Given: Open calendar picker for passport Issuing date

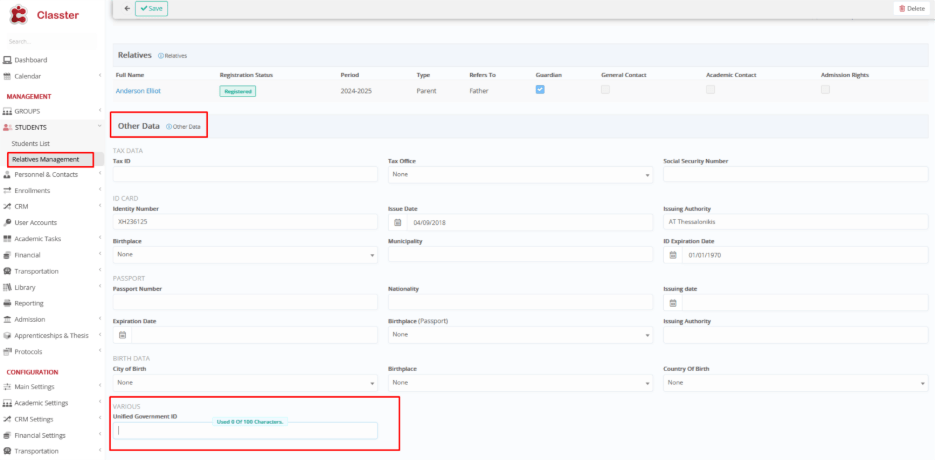Looking at the screenshot, I should click(673, 302).
